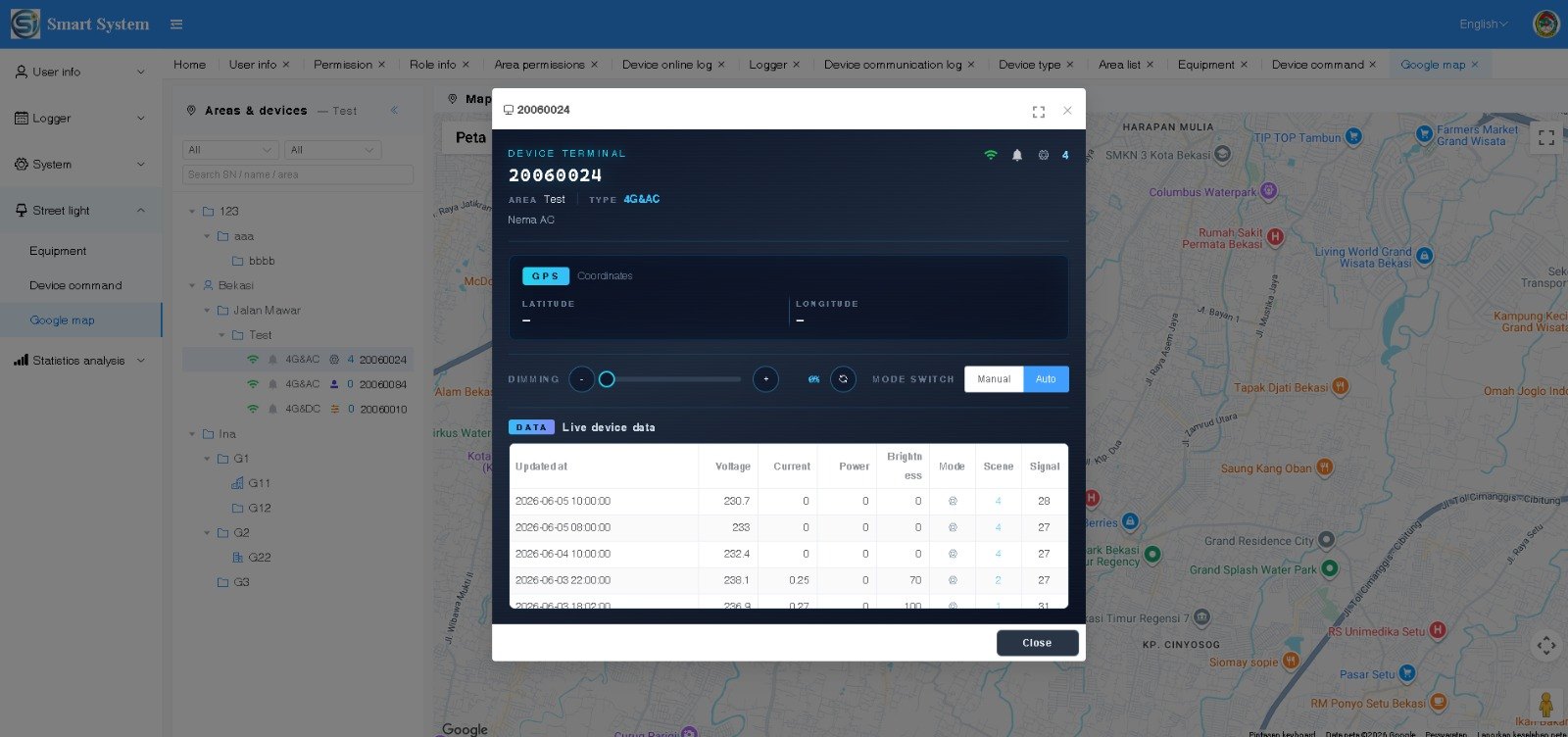The image size is (1568, 737).
Task: Click the green wifi status icon
Action: click(991, 155)
